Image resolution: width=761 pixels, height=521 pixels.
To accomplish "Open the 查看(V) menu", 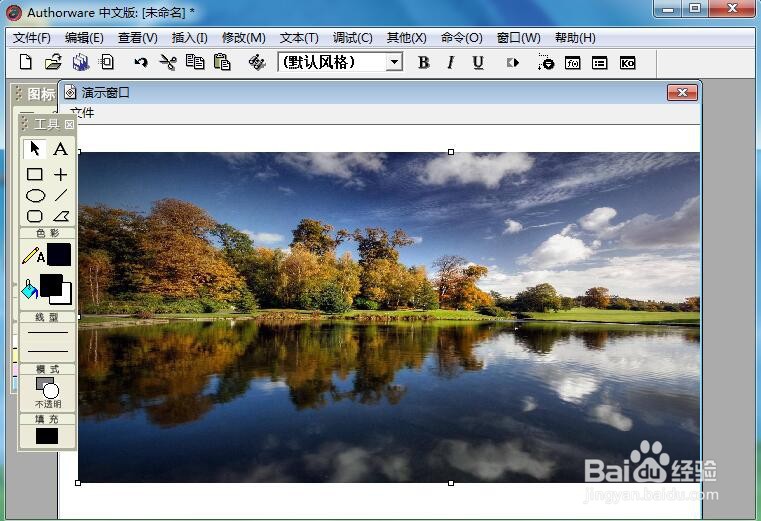I will coord(138,38).
